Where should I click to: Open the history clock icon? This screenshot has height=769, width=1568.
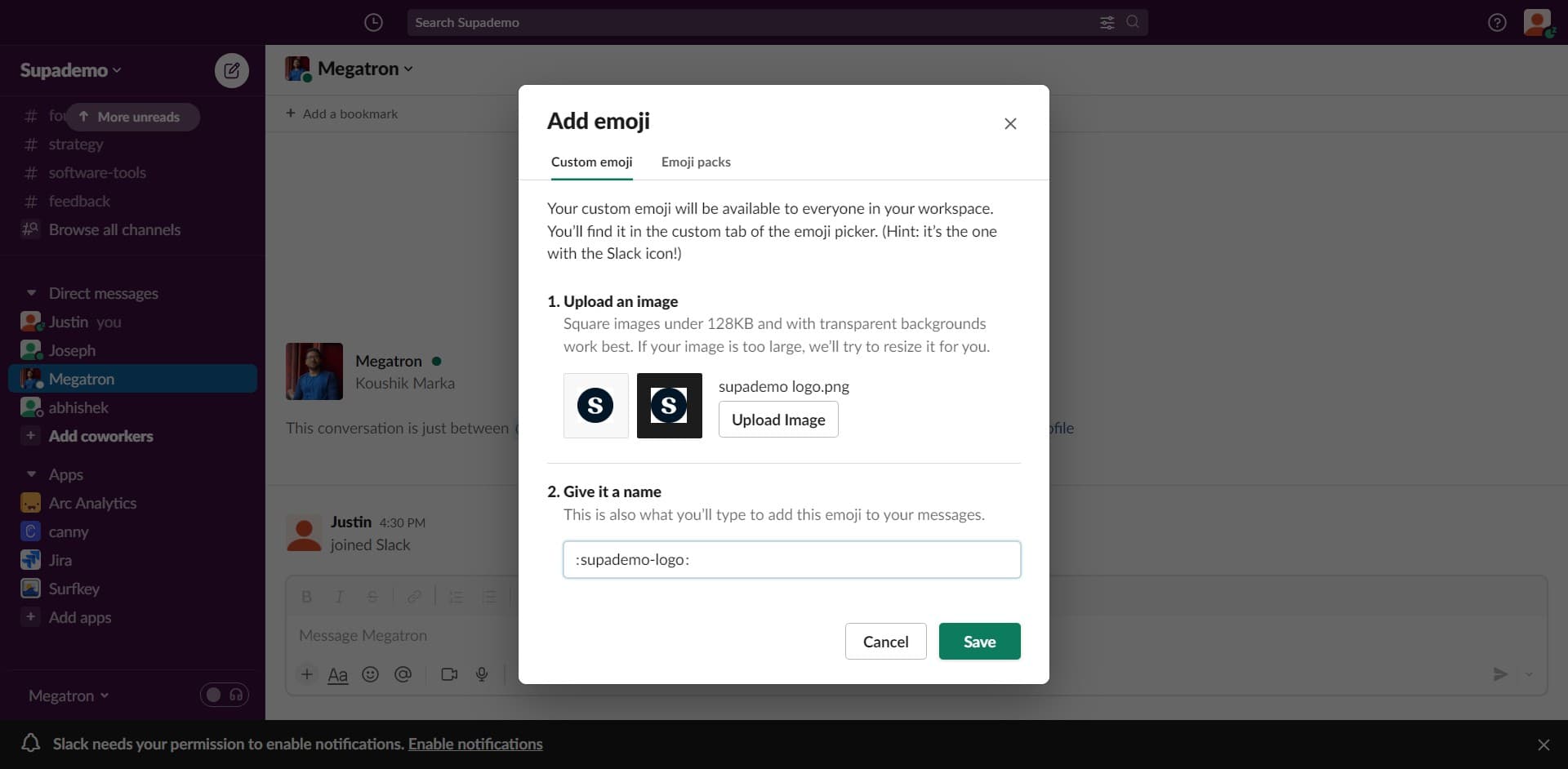pos(373,23)
